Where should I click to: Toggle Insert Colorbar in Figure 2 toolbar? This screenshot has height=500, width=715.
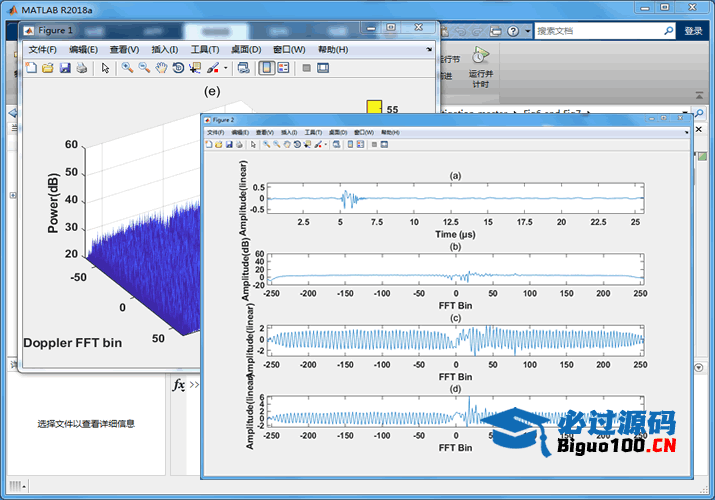(x=350, y=144)
